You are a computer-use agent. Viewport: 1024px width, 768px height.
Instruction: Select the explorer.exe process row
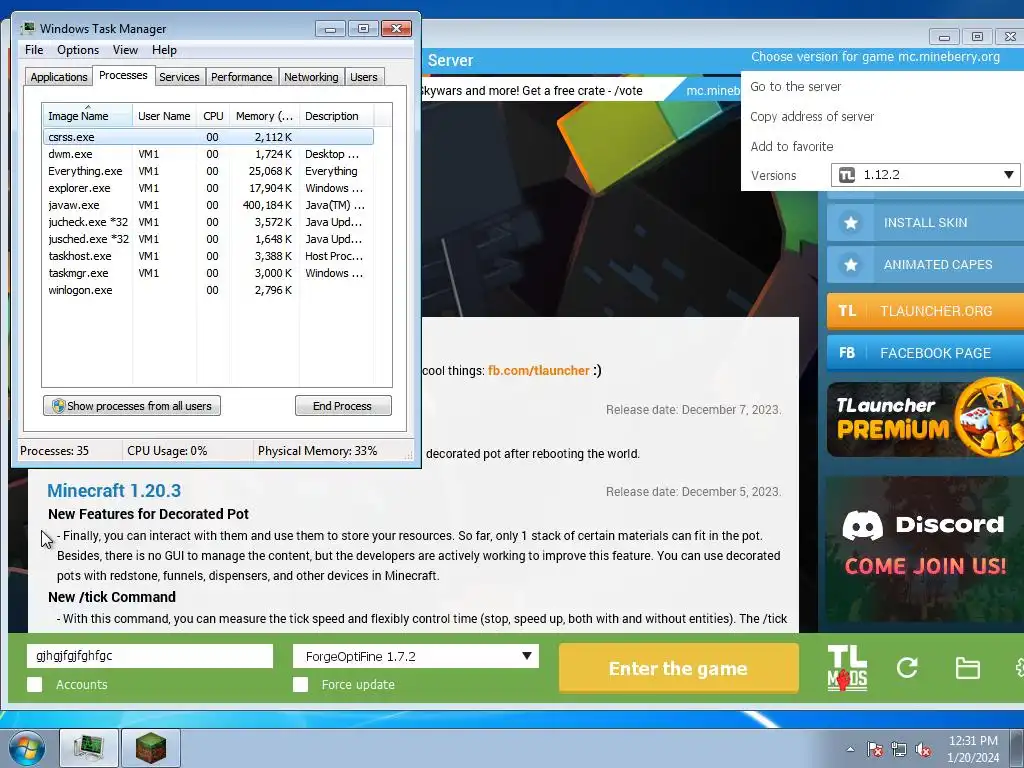pyautogui.click(x=208, y=188)
